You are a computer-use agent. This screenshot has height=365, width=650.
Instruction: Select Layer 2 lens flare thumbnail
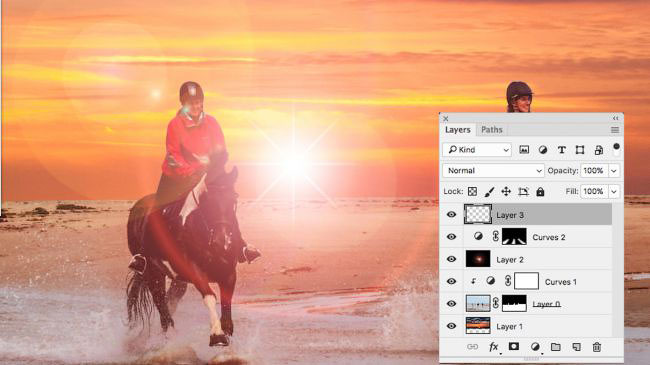(478, 259)
